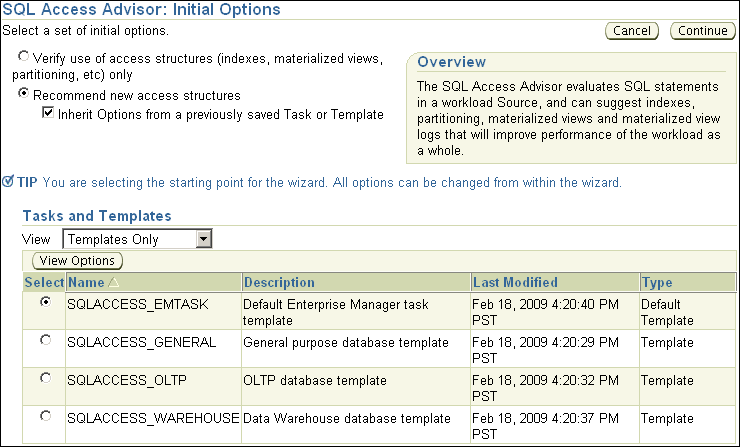Choose 'Recommend new access structures' radio button

click(x=24, y=95)
